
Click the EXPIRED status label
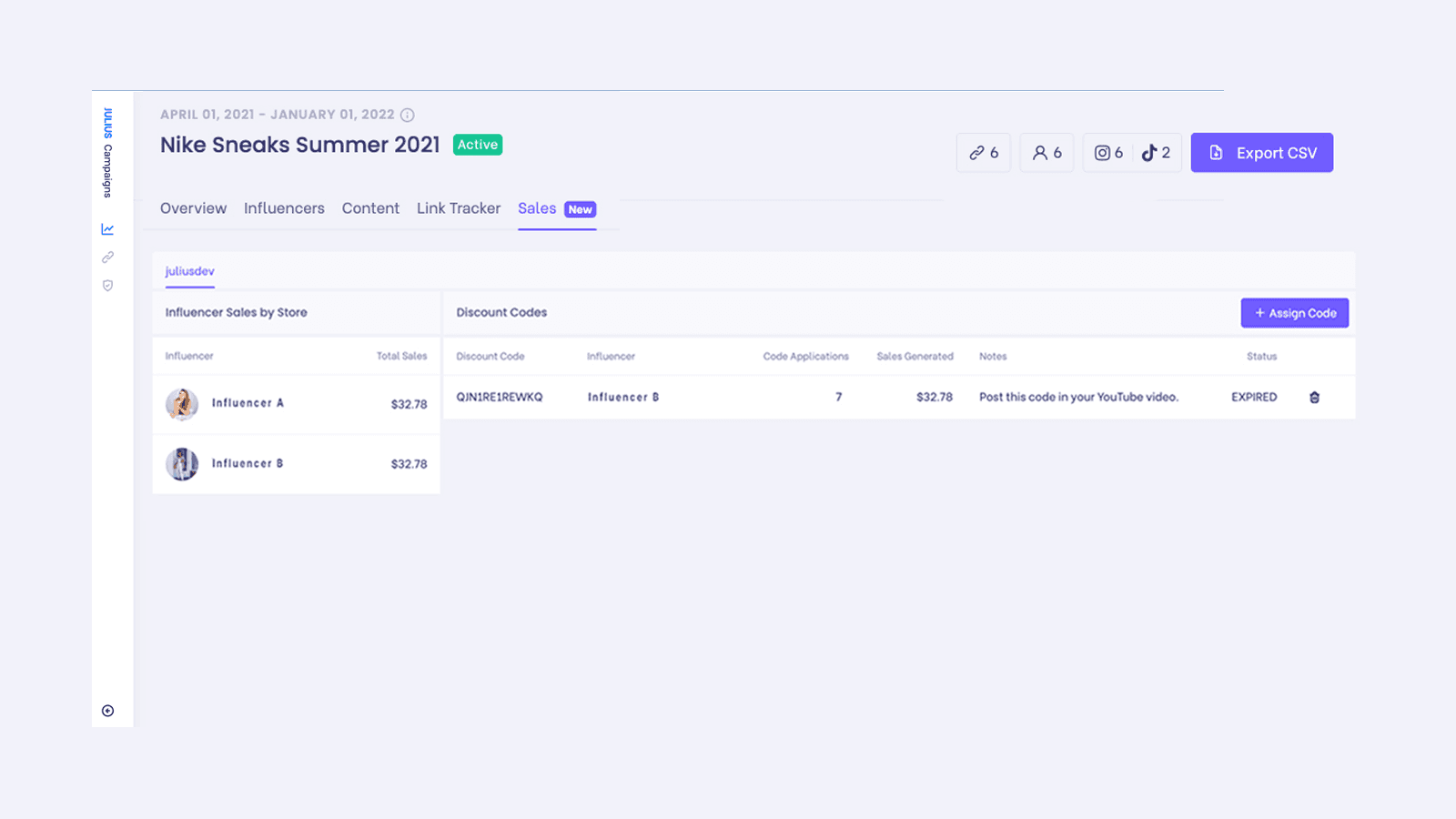(x=1253, y=397)
